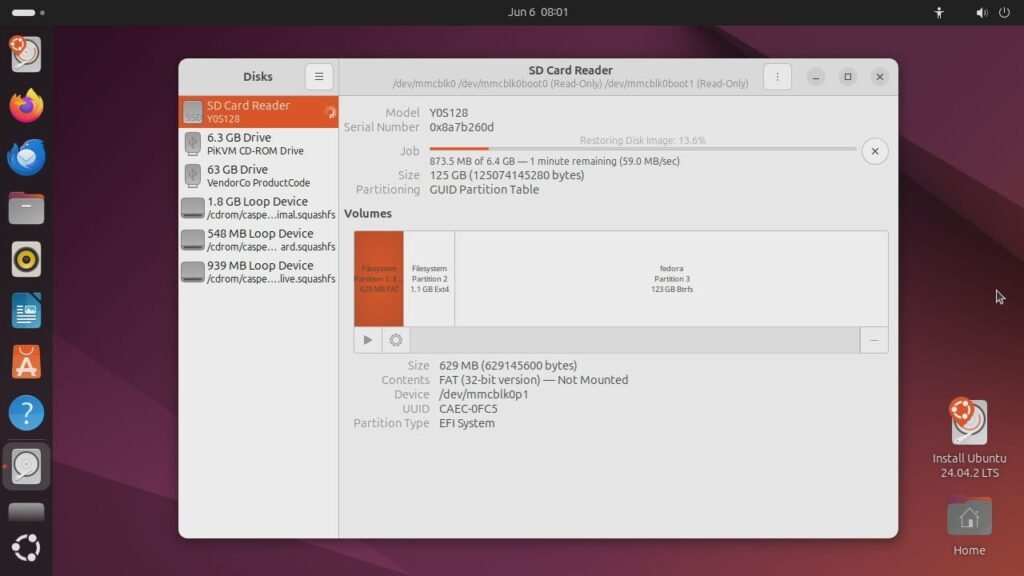
Task: Open drive options three-dot menu
Action: (x=777, y=77)
